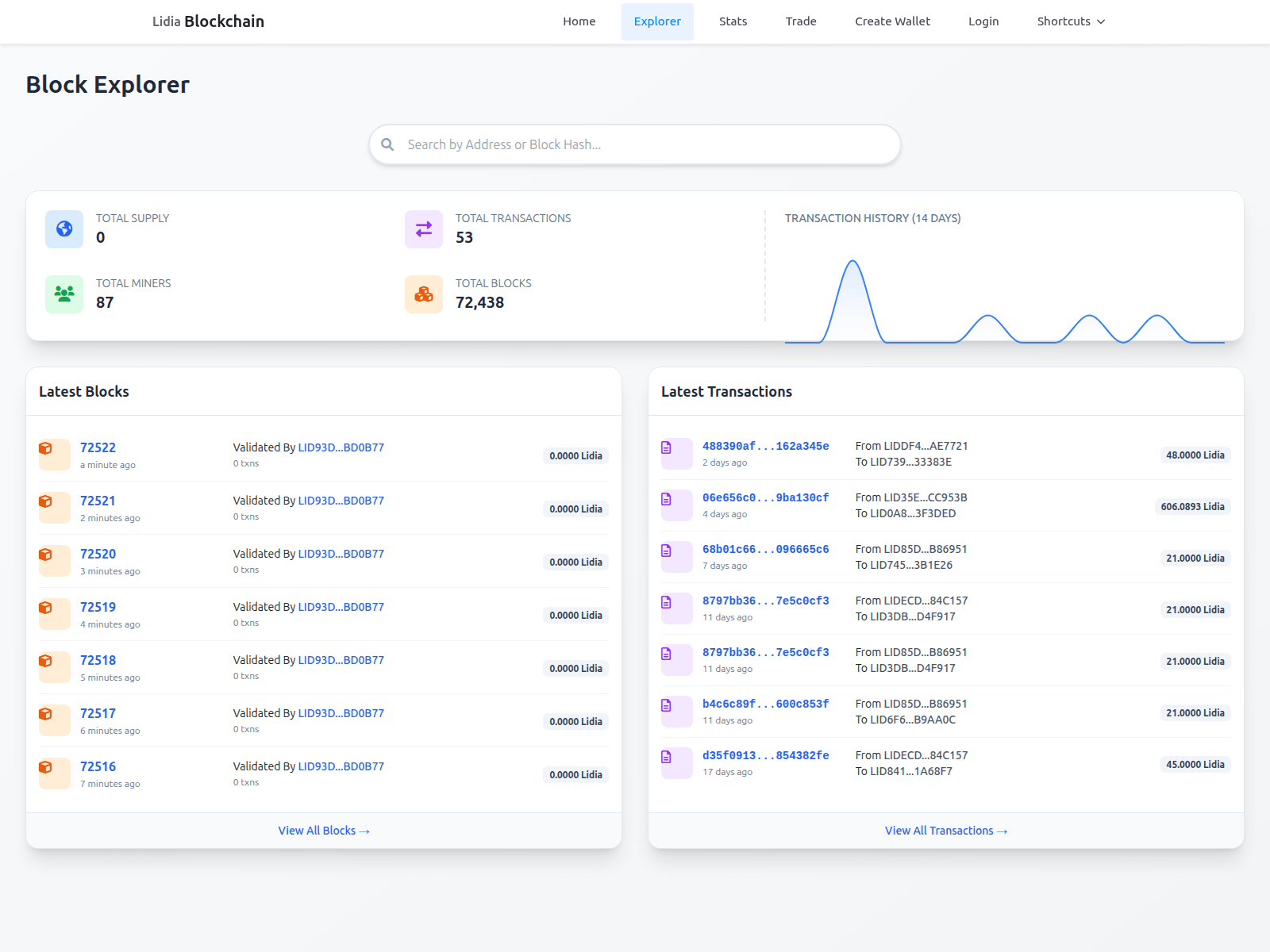Open block 72520
Screen dimensions: 1270x952
click(98, 554)
